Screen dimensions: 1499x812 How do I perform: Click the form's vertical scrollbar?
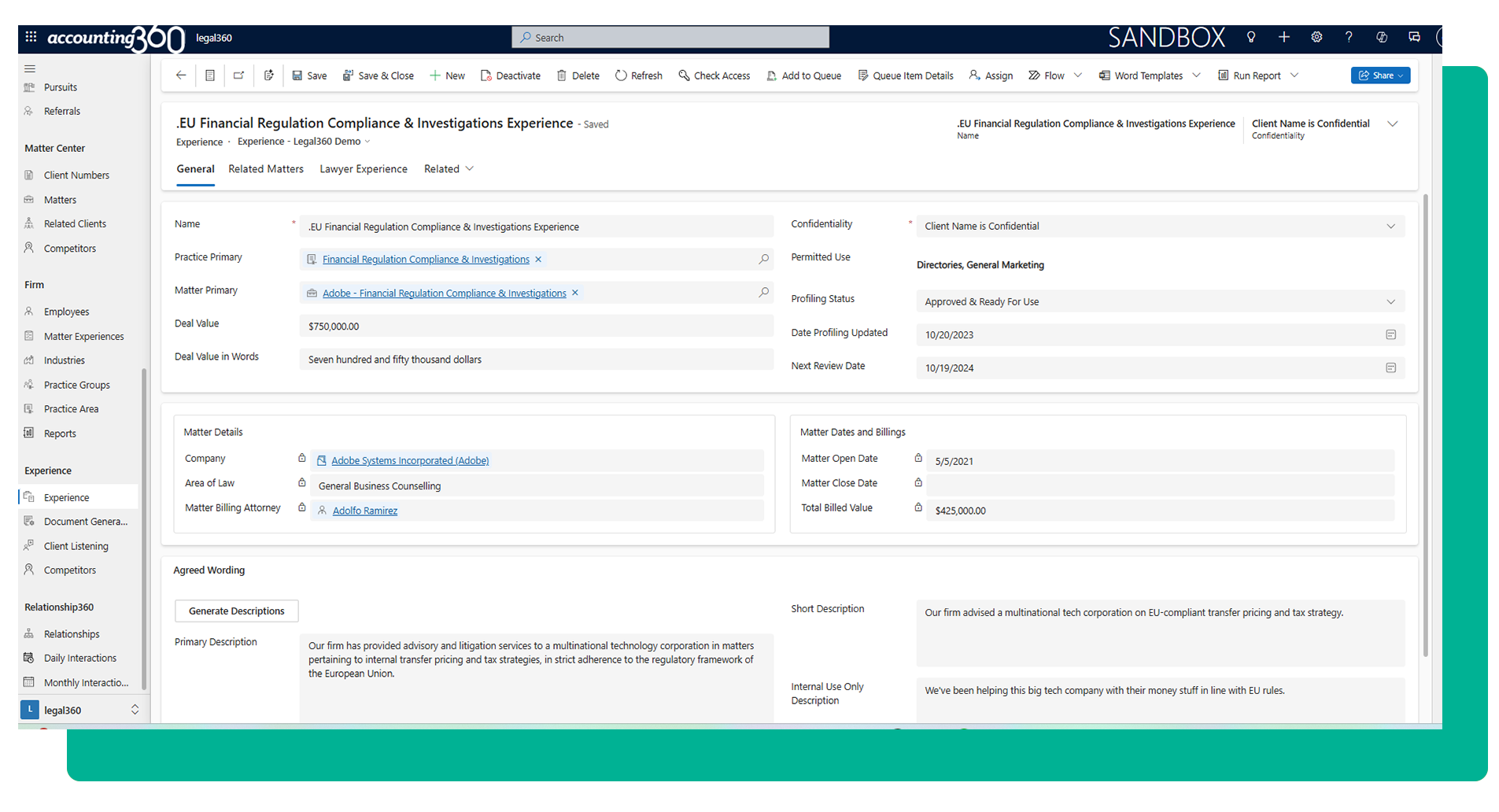tap(1425, 425)
